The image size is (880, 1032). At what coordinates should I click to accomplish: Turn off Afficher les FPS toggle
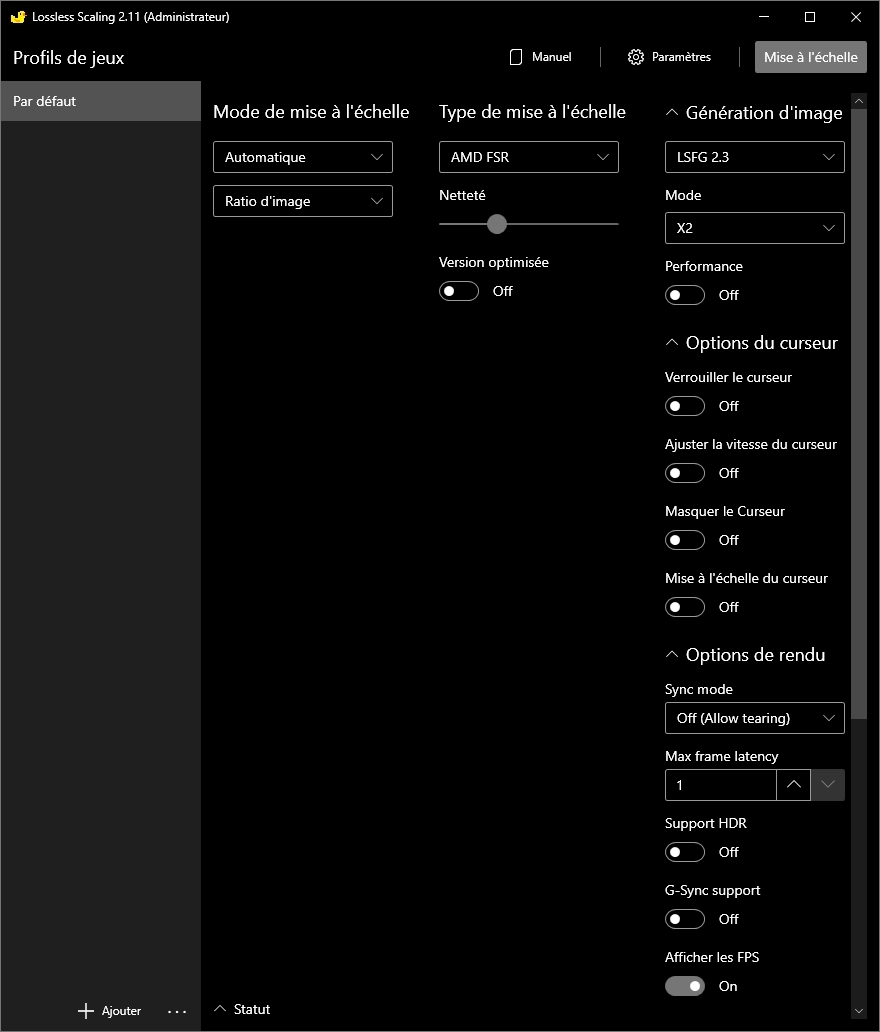tap(685, 986)
